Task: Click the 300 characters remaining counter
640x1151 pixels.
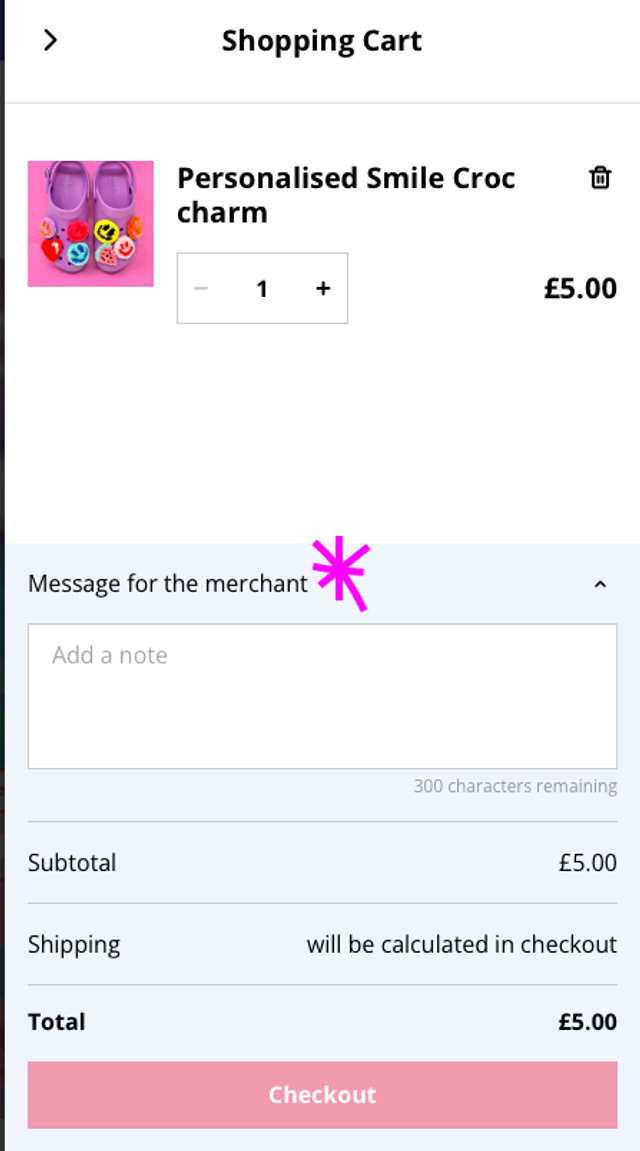Action: [515, 786]
